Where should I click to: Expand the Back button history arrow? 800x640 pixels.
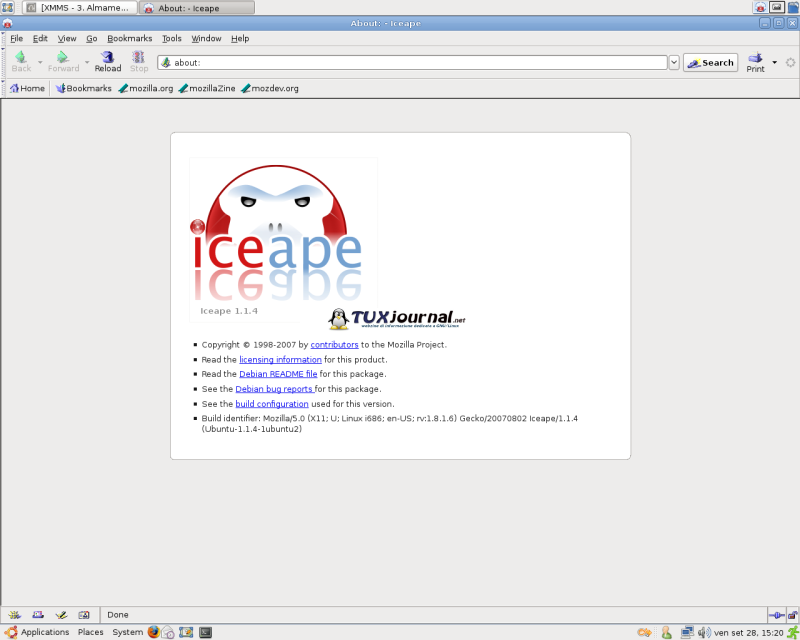pos(40,62)
